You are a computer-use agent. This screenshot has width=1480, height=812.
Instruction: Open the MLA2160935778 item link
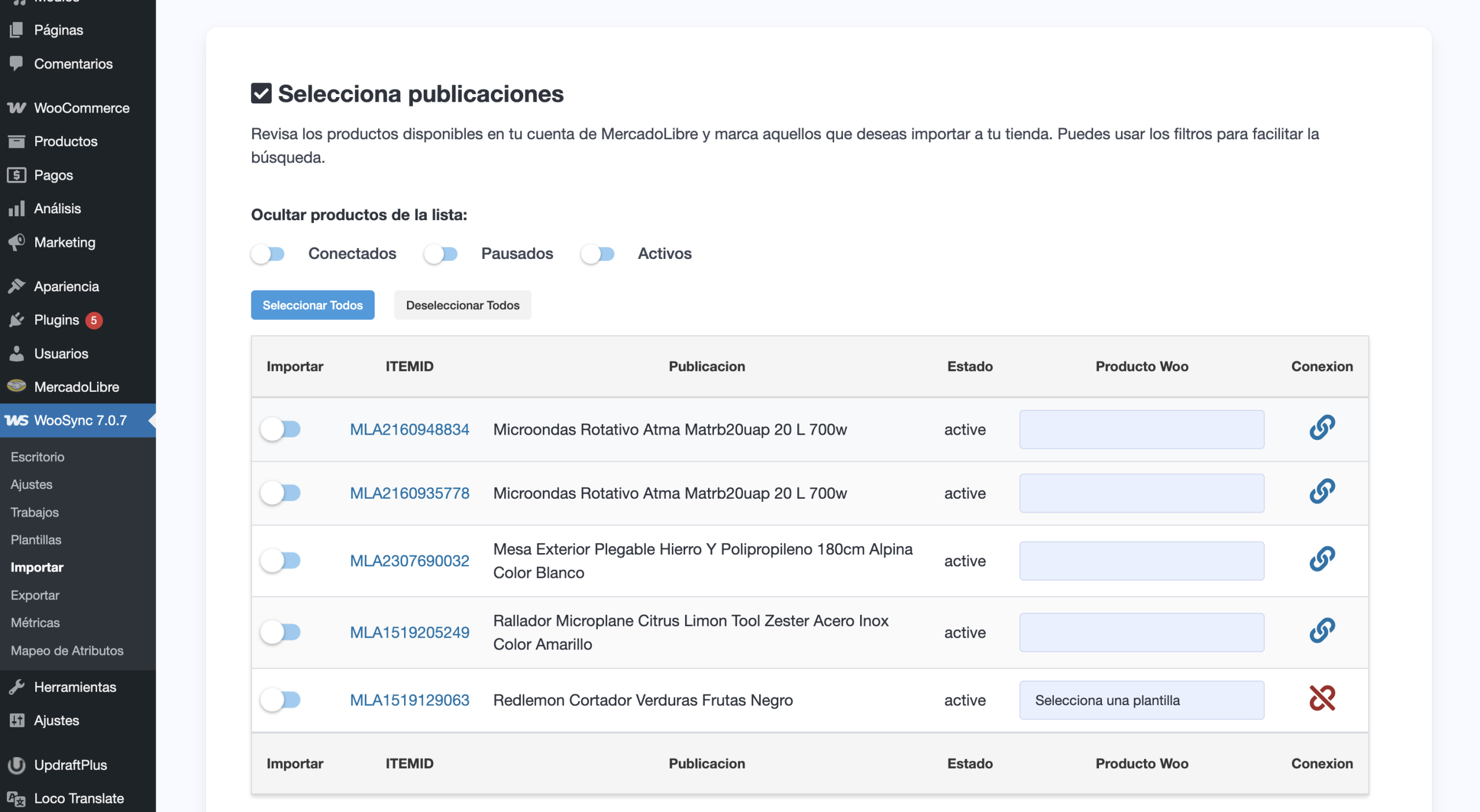click(x=409, y=493)
